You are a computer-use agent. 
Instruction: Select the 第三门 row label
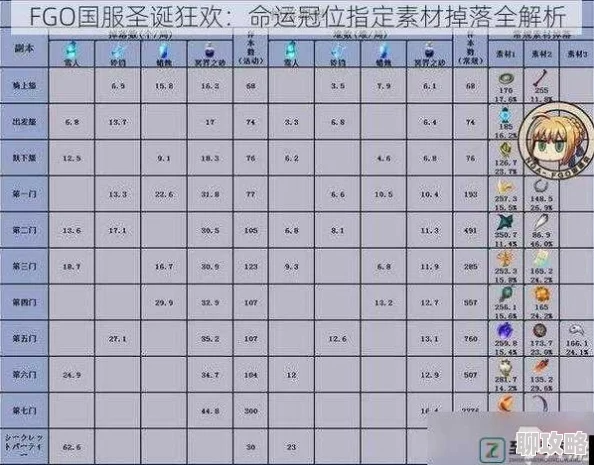coord(24,266)
